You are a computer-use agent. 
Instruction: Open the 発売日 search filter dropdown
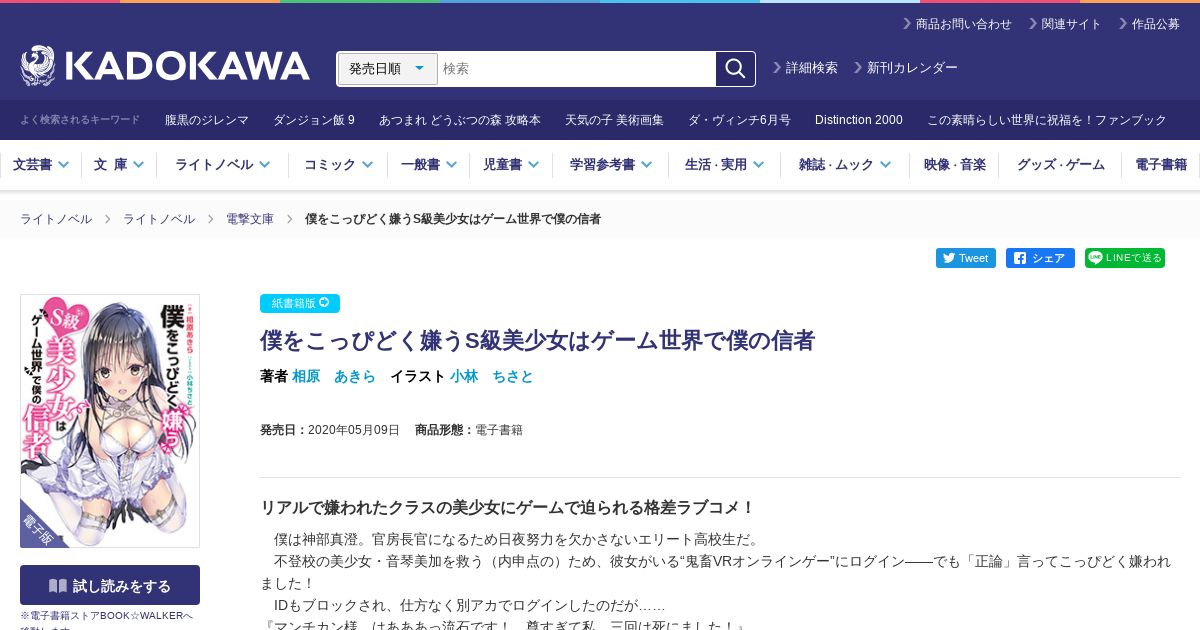click(x=388, y=69)
